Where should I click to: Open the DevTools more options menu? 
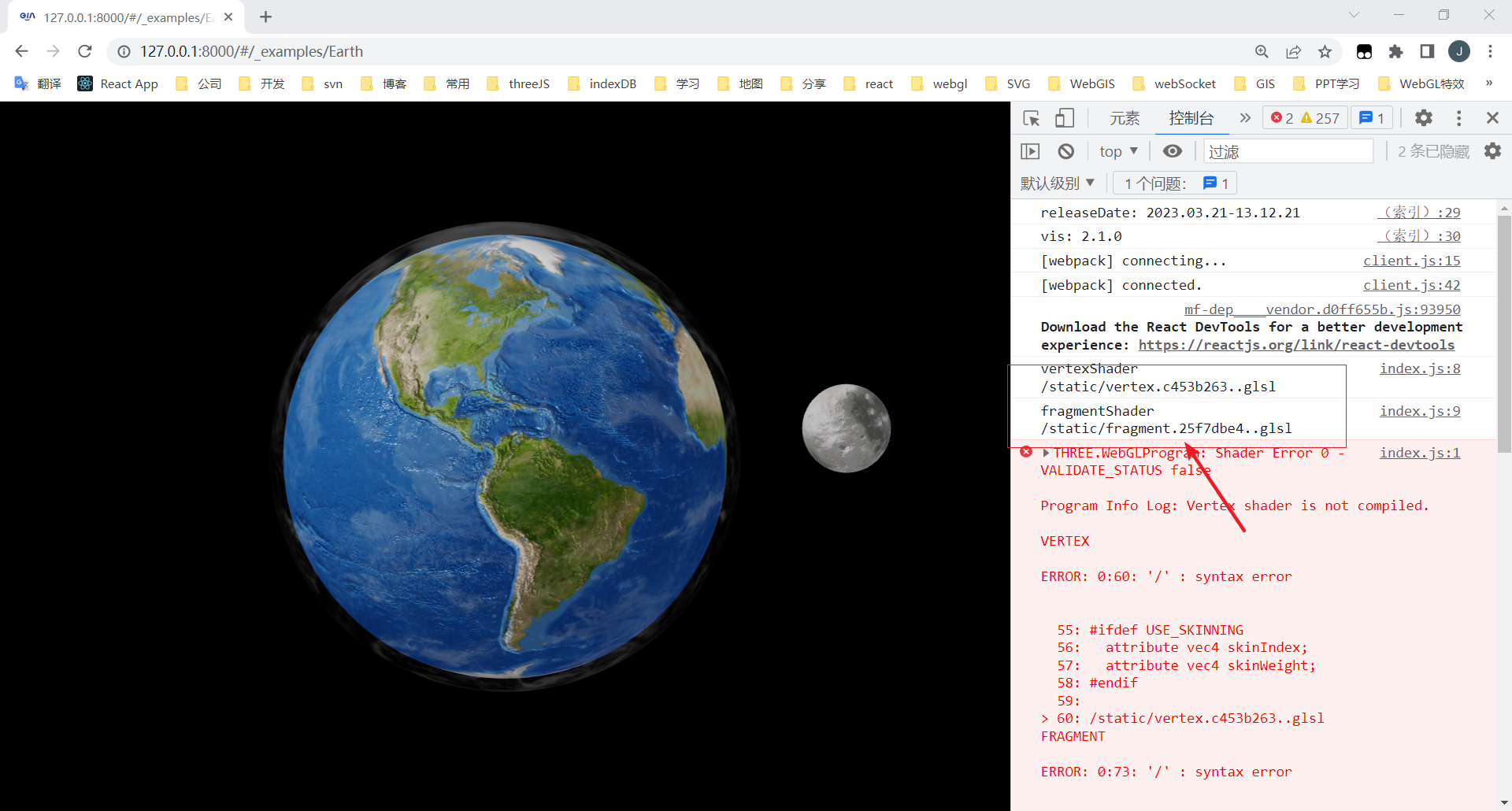coord(1458,118)
